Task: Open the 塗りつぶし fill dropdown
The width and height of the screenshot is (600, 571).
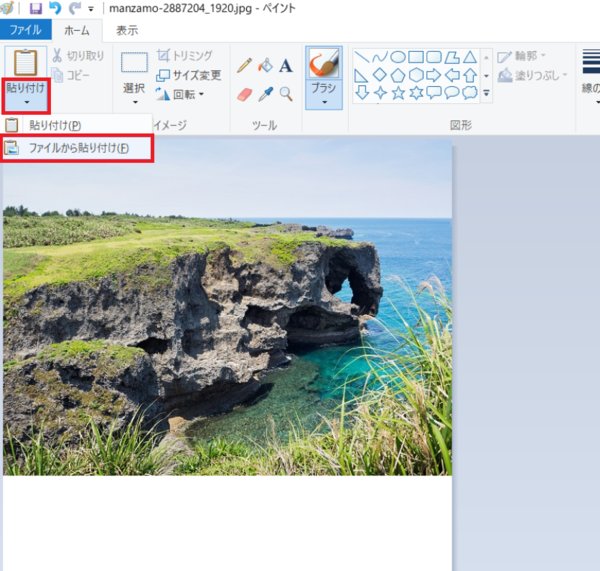Action: point(533,75)
